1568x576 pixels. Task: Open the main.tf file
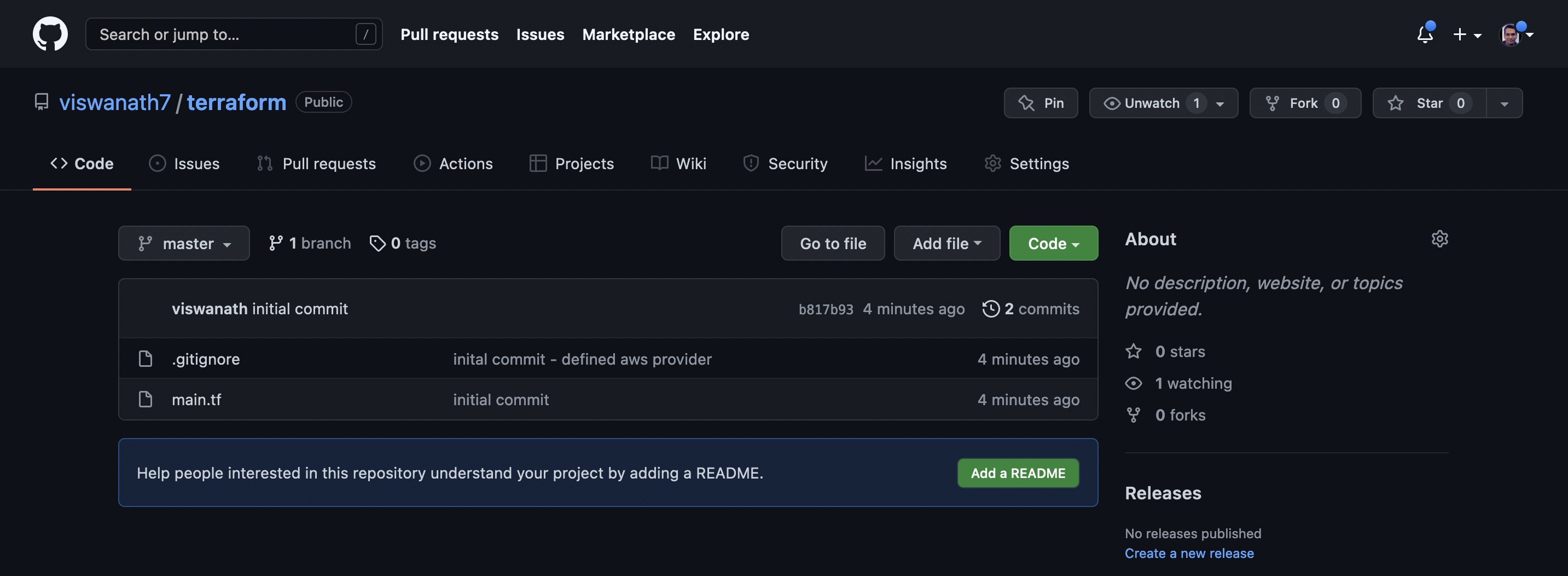click(x=196, y=400)
